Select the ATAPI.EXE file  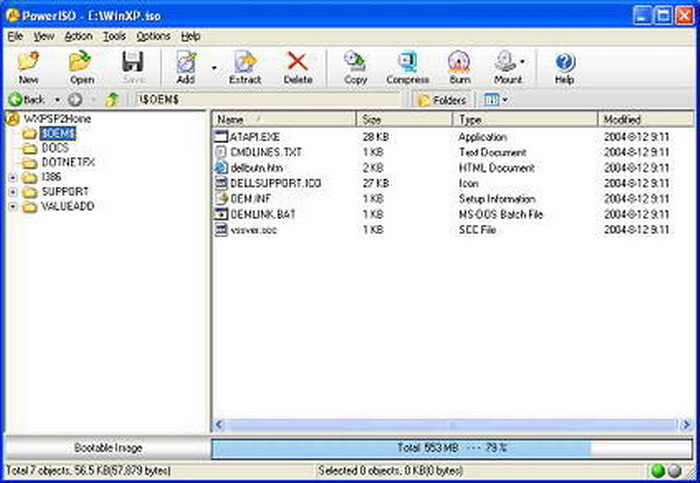[255, 137]
